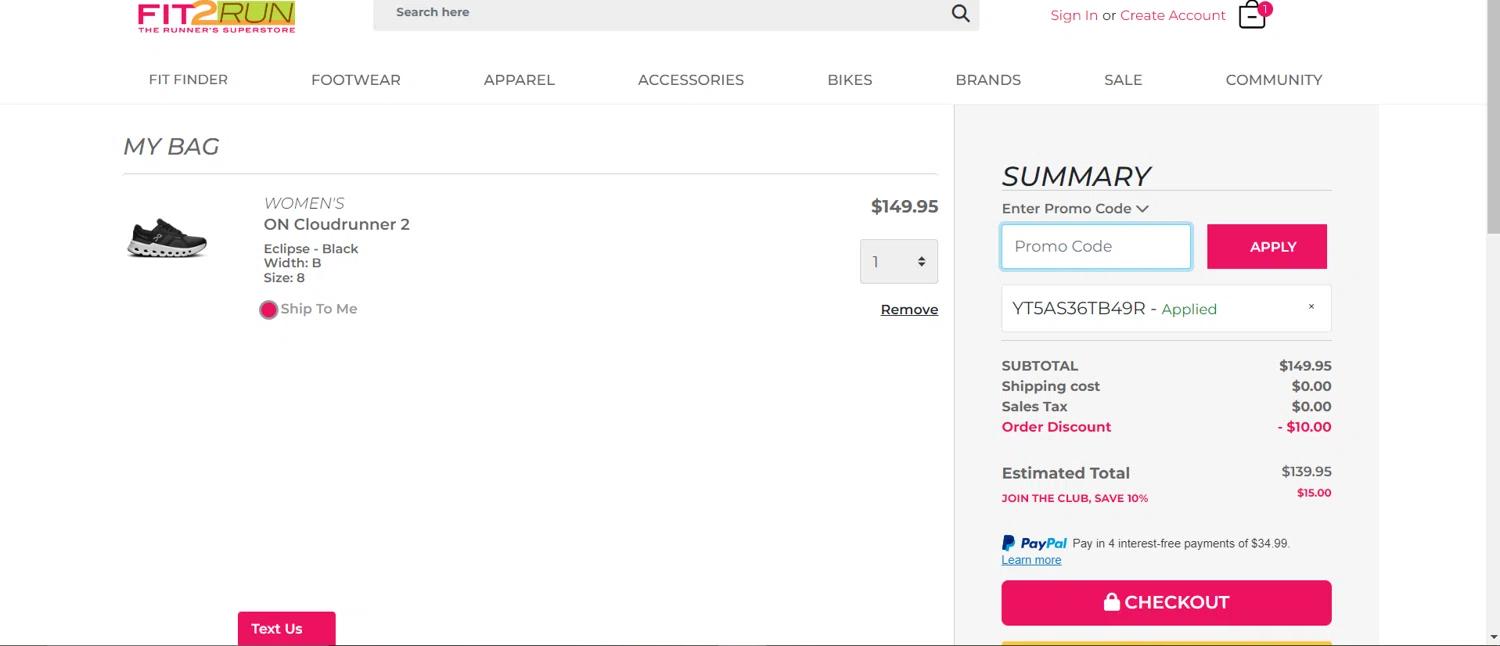Click the $149.95 item price
The width and height of the screenshot is (1500, 646).
904,206
